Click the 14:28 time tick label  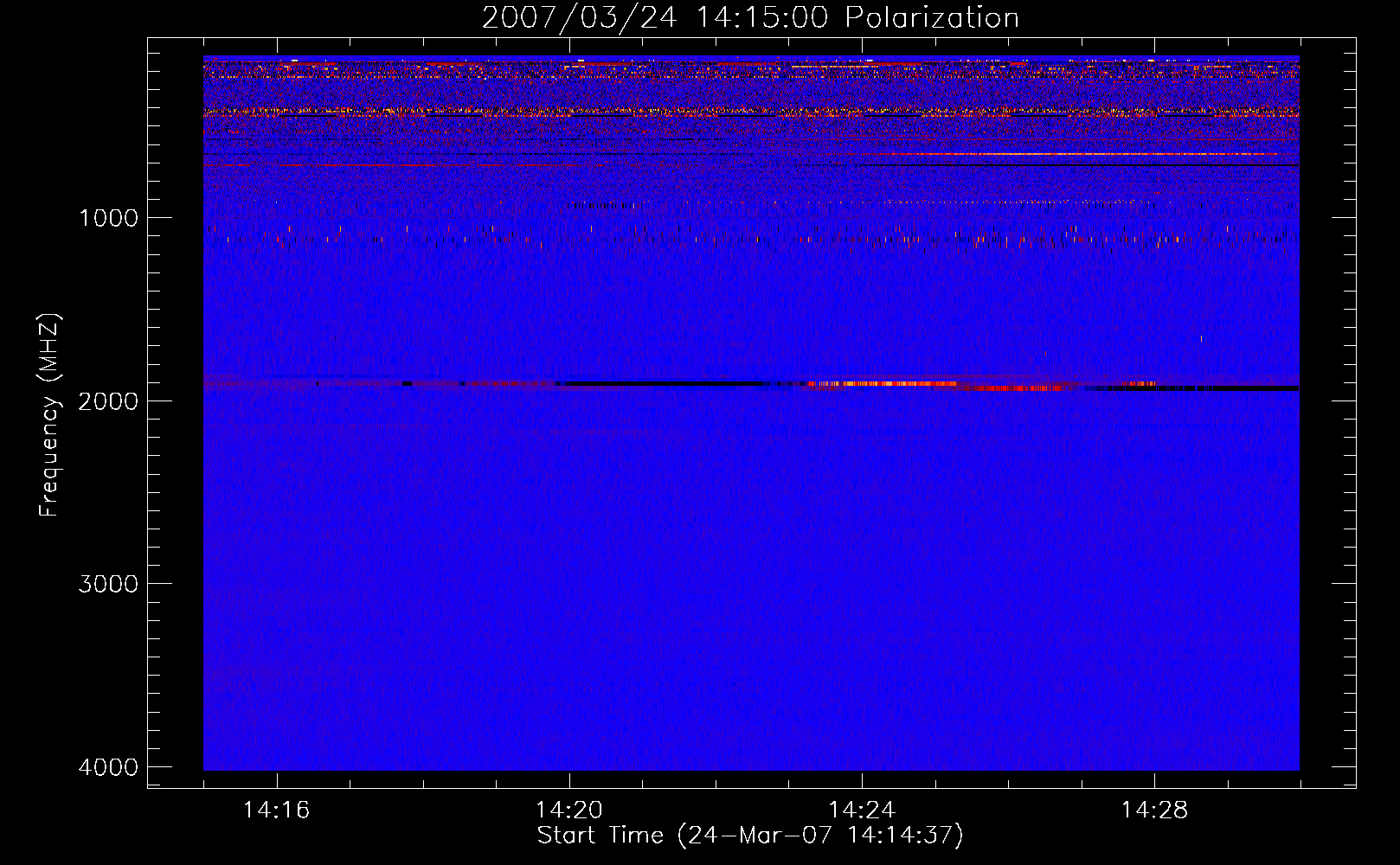1154,811
